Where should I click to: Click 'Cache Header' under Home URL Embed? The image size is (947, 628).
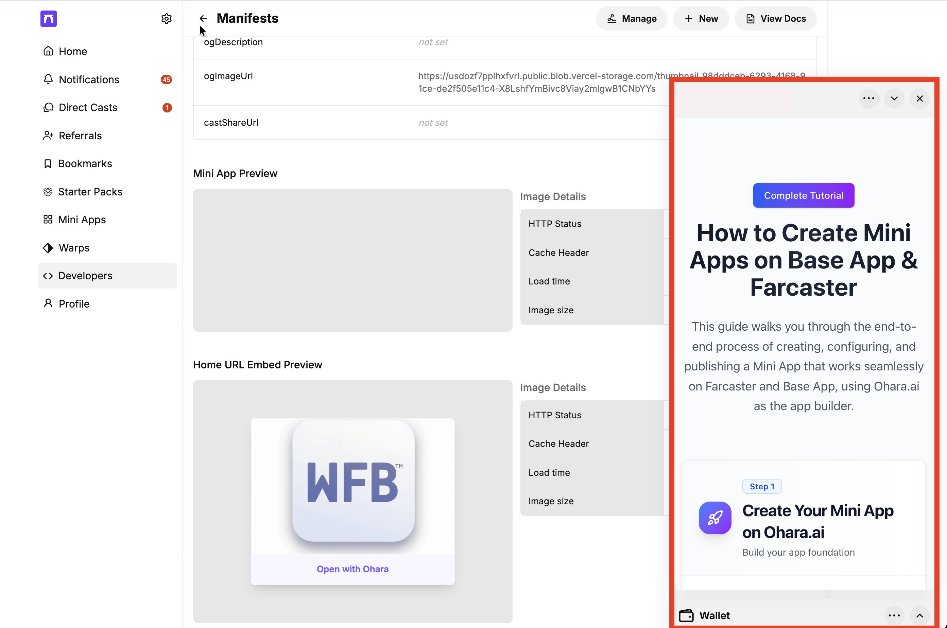558,444
